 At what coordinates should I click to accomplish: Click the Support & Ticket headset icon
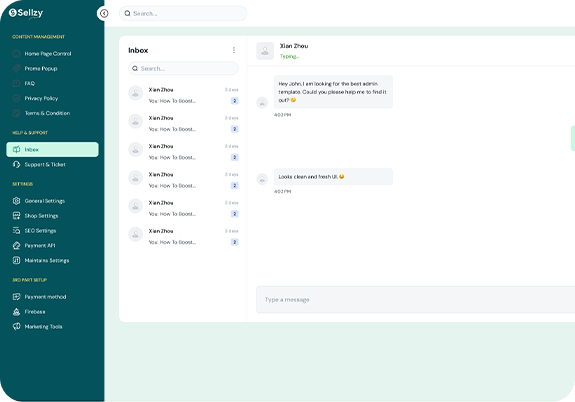[17, 164]
